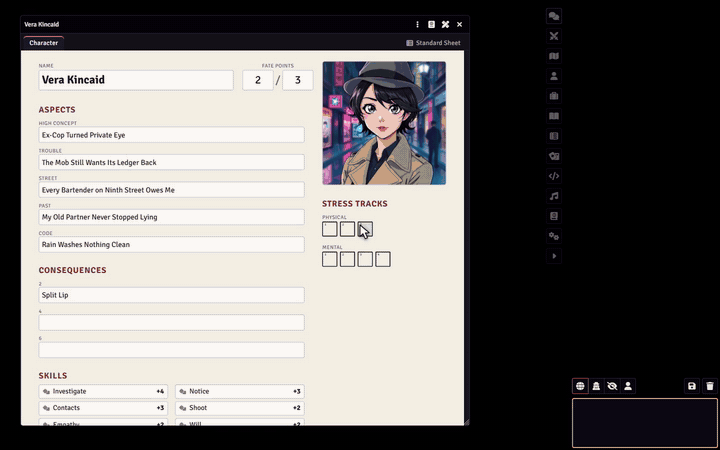Open the Compendium Packs atlas tab
720x450 pixels.
pyautogui.click(x=554, y=216)
